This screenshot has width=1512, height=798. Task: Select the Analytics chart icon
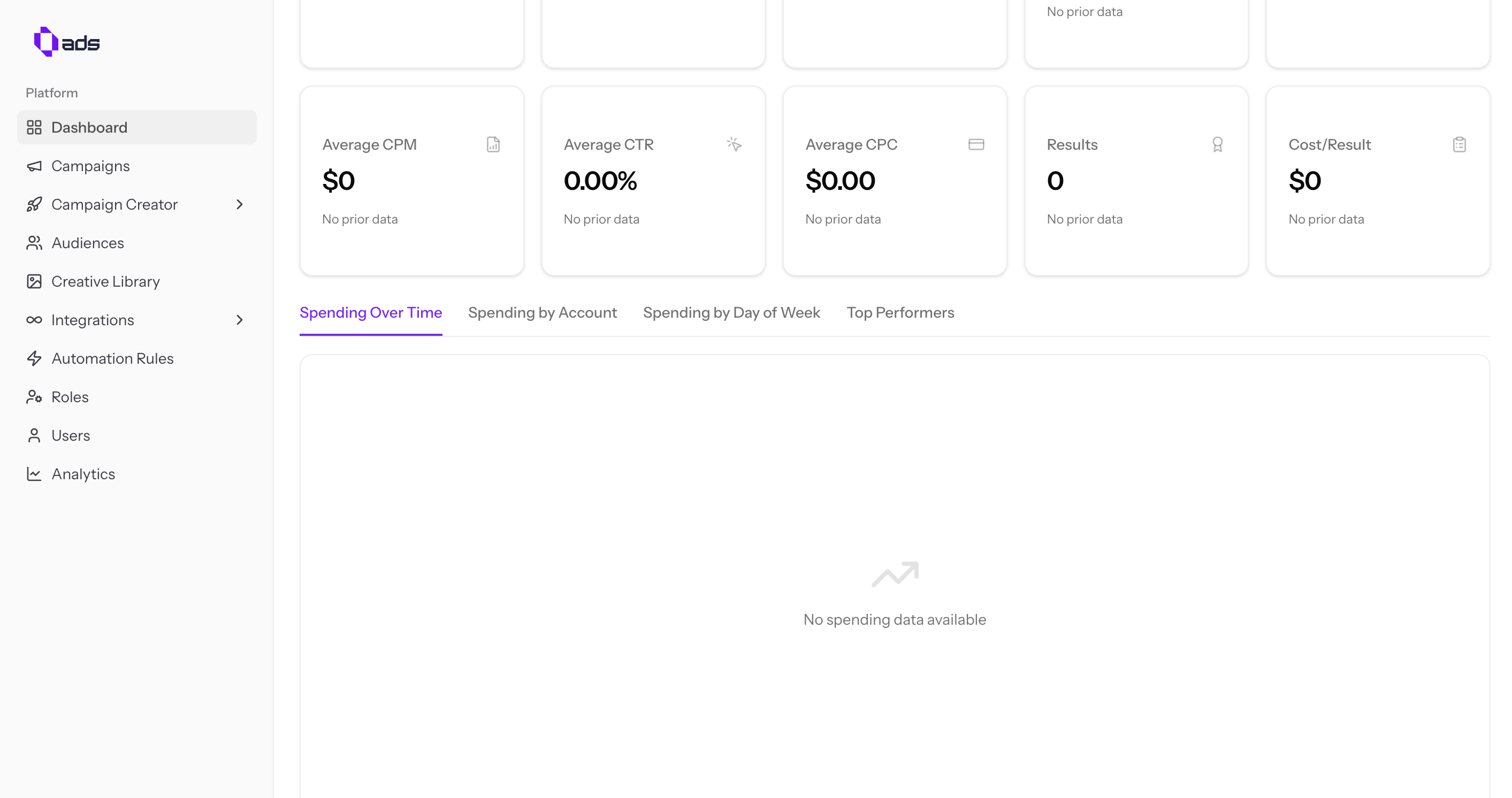pos(34,474)
